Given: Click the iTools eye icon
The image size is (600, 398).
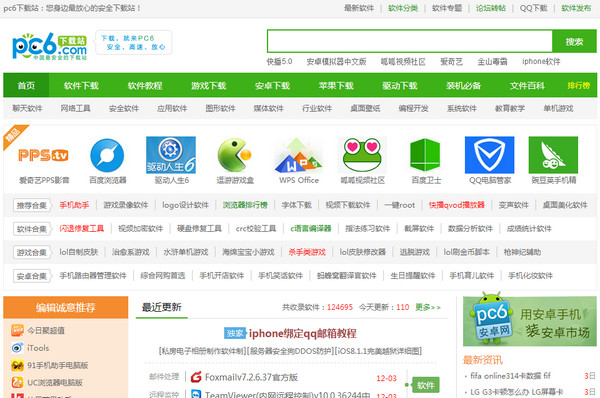Looking at the screenshot, I should (x=17, y=348).
